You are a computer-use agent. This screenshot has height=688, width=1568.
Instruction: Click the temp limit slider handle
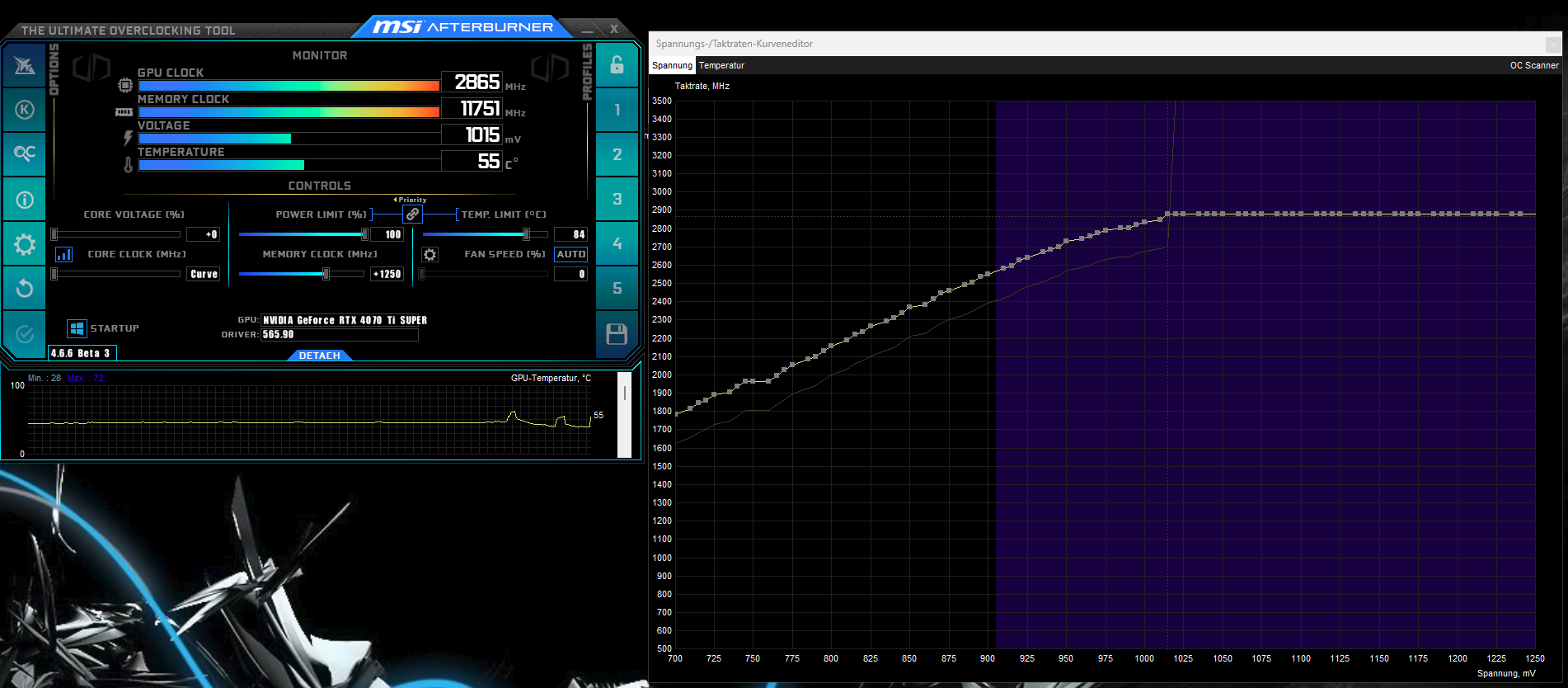click(x=526, y=234)
